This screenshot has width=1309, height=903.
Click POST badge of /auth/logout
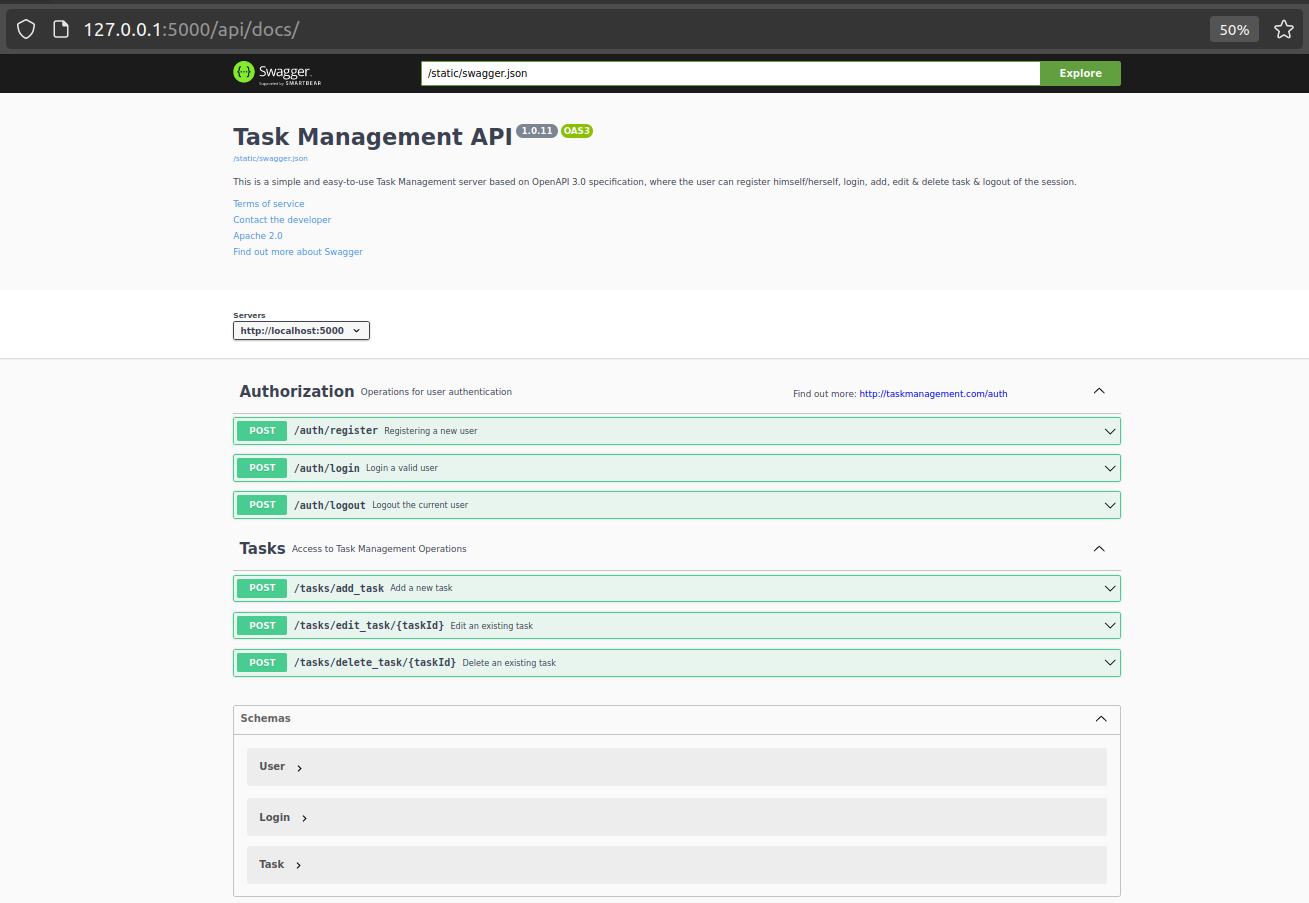(262, 505)
